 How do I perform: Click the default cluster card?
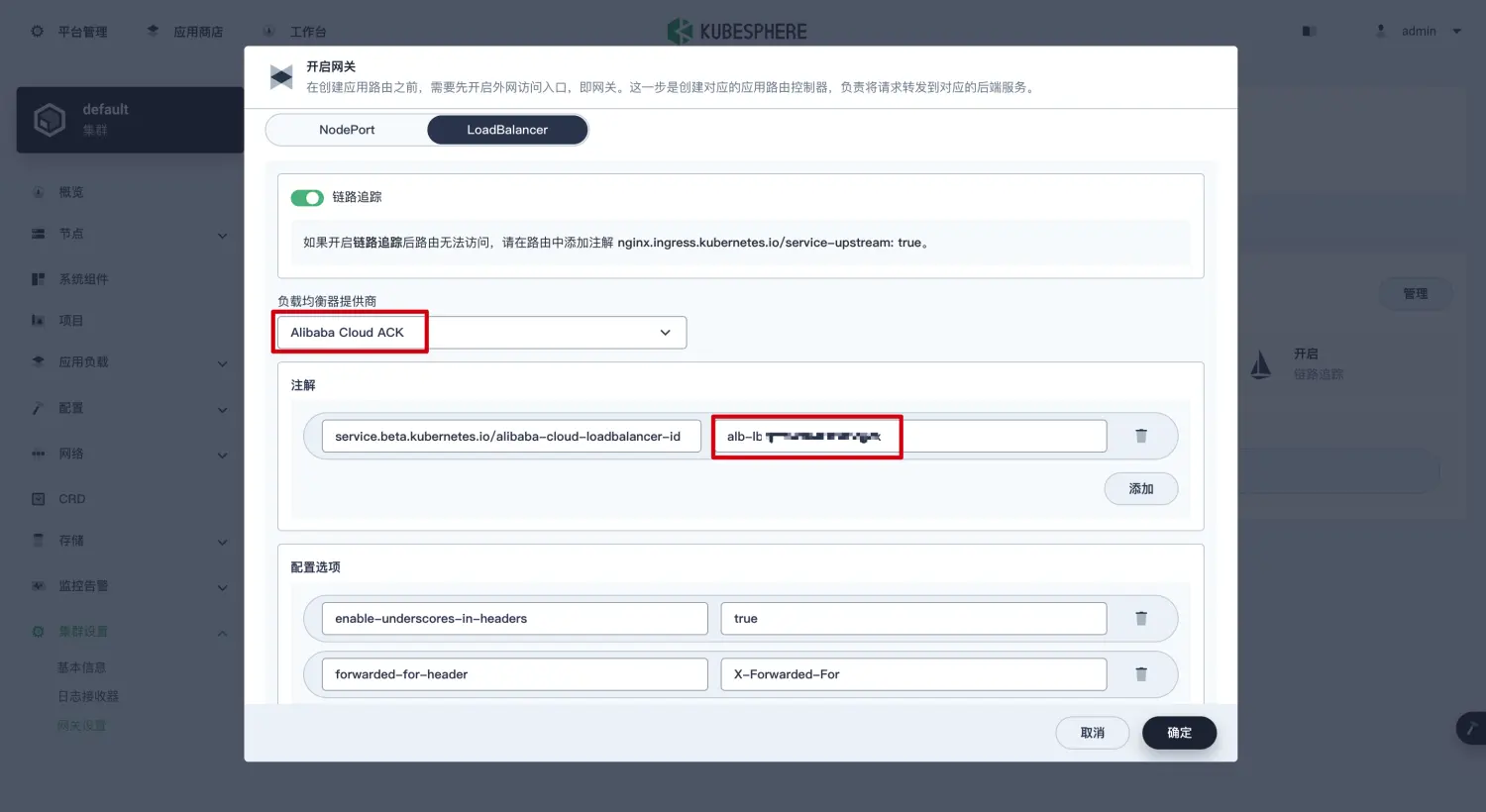[130, 120]
